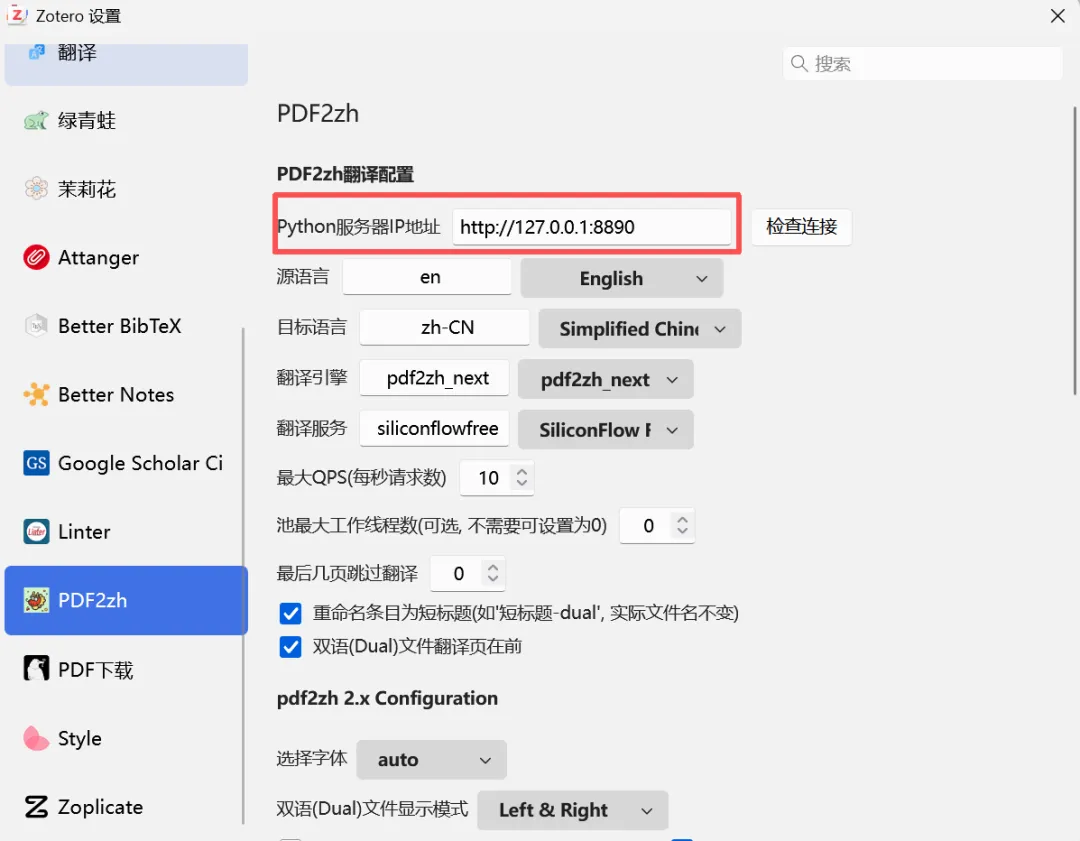Click the Zotero logo in title bar
The image size is (1080, 841).
[x=17, y=15]
